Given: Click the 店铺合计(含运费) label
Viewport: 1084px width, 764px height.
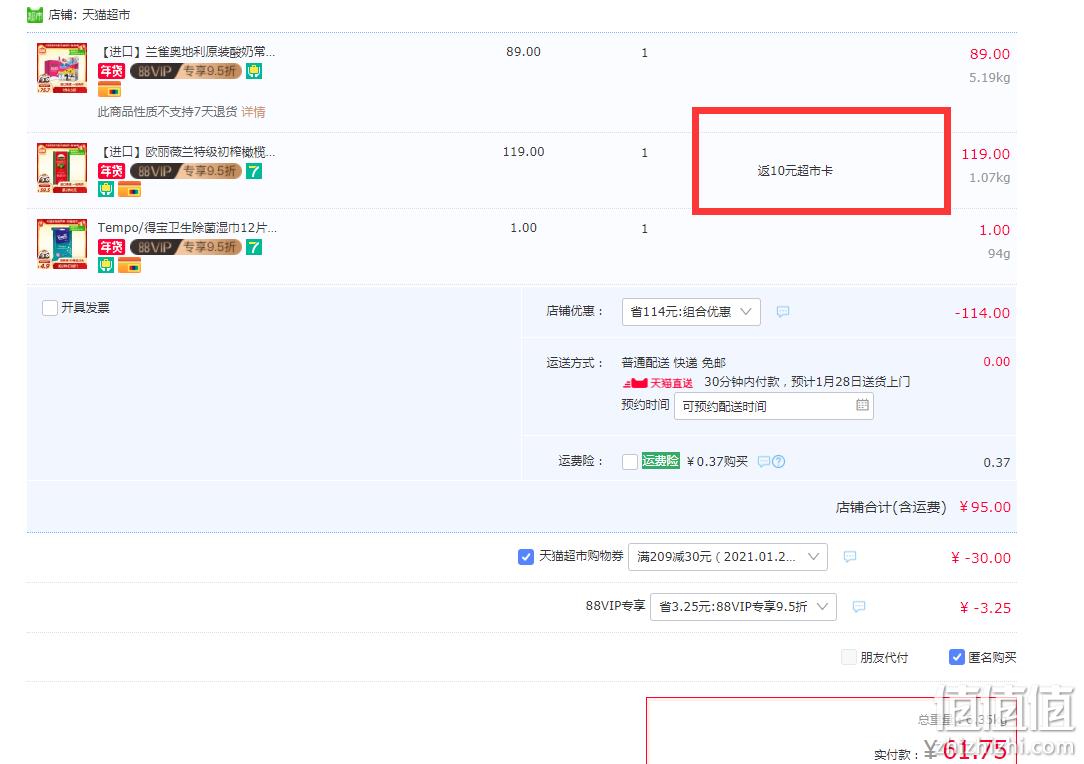Looking at the screenshot, I should (891, 507).
